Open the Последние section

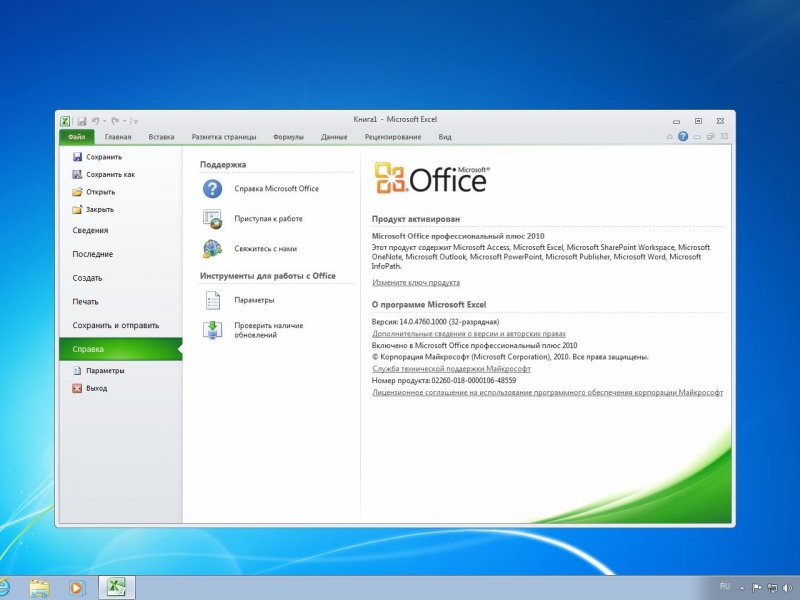[93, 254]
